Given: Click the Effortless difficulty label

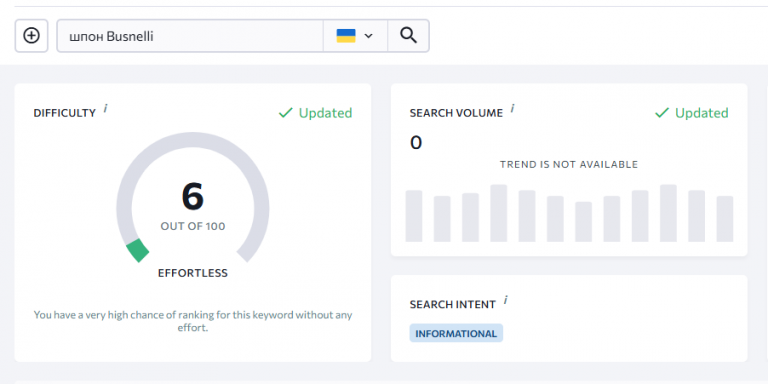Looking at the screenshot, I should point(193,273).
